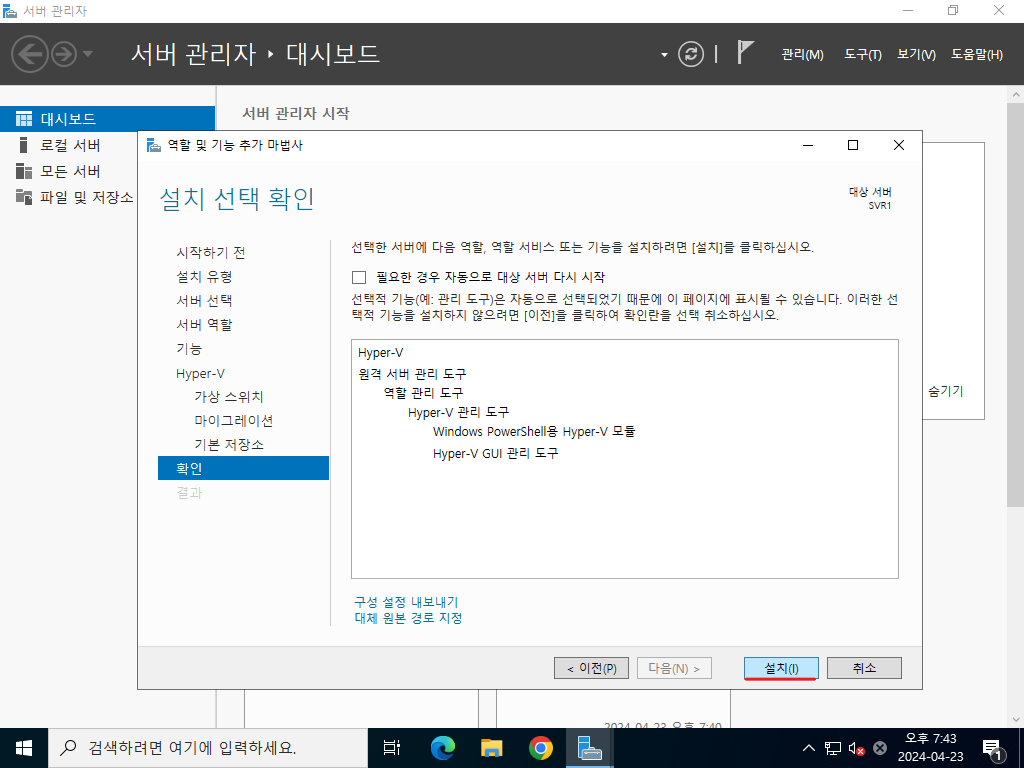Screen dimensions: 1024x768
Task: Click the muted volume icon in tray
Action: pyautogui.click(x=856, y=748)
